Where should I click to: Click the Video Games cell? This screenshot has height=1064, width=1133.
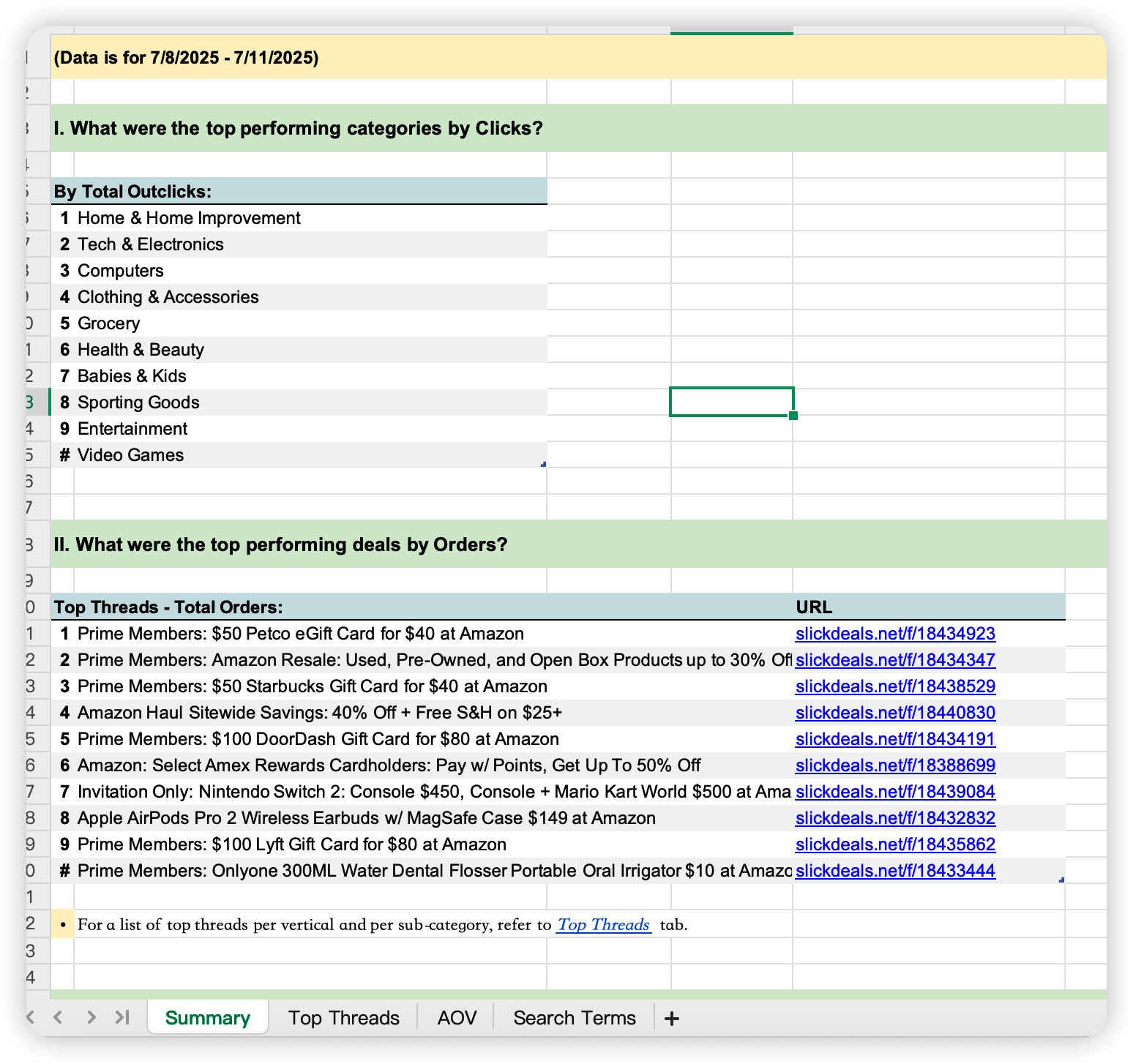coord(310,455)
